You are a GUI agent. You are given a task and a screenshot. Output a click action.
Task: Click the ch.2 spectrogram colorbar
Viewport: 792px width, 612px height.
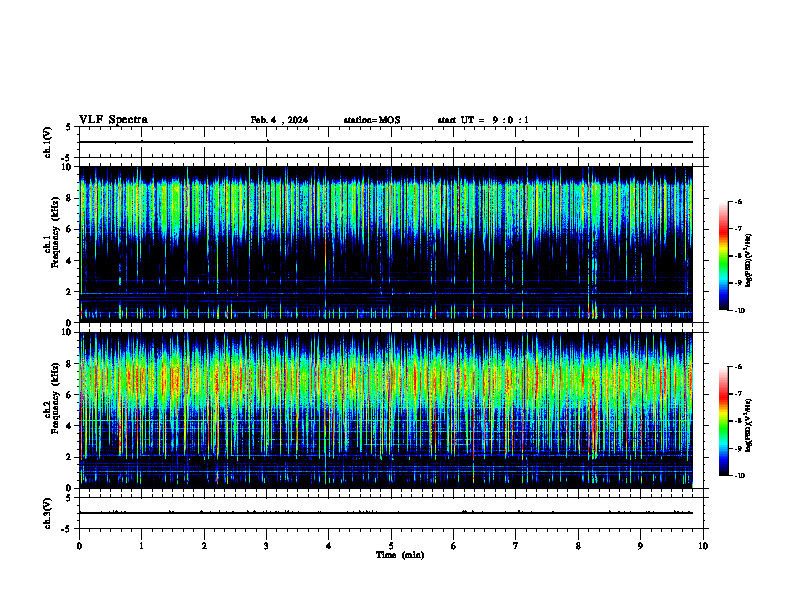[723, 421]
